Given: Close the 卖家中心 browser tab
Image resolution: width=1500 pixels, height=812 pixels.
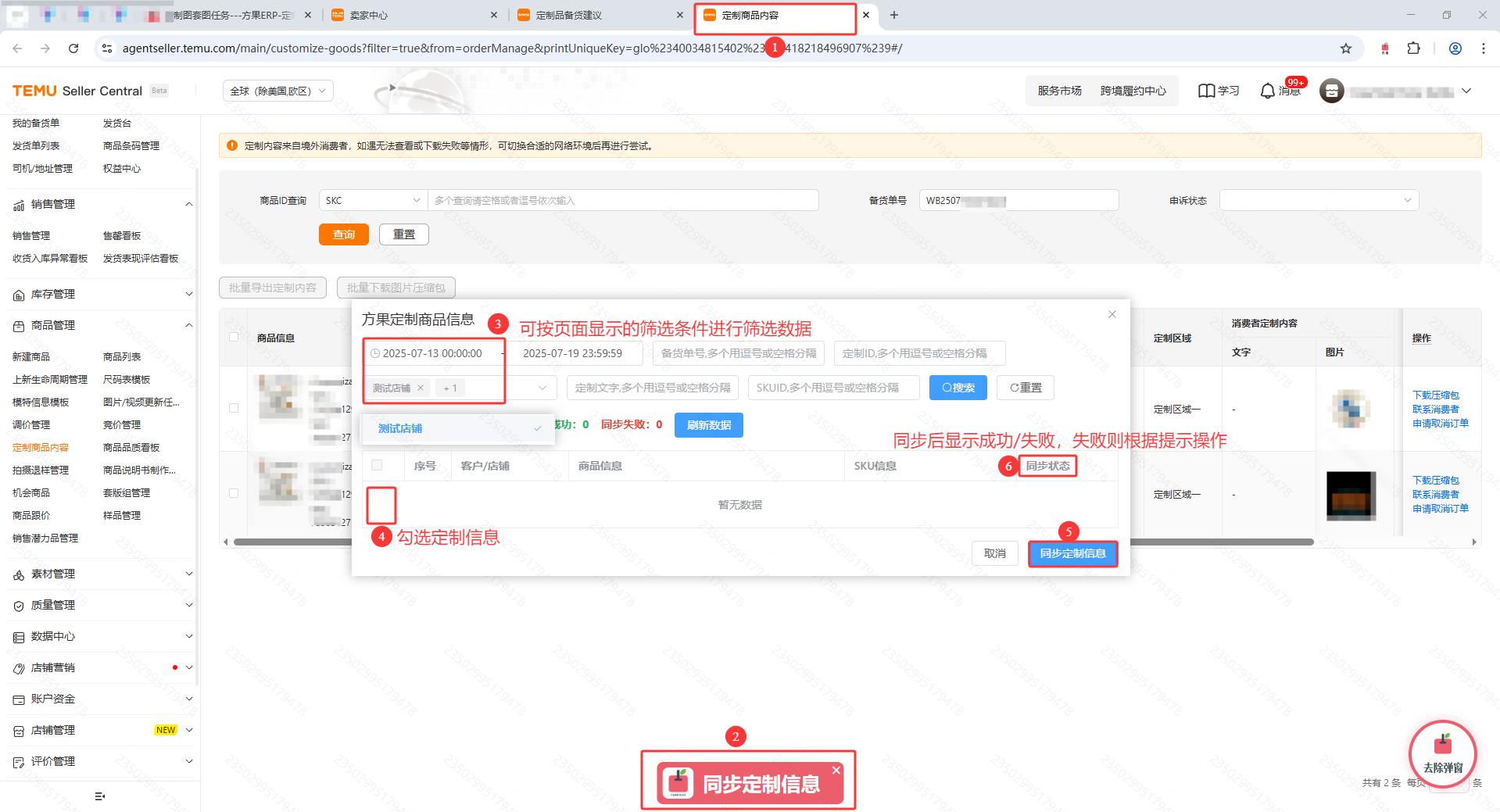Looking at the screenshot, I should (x=494, y=15).
